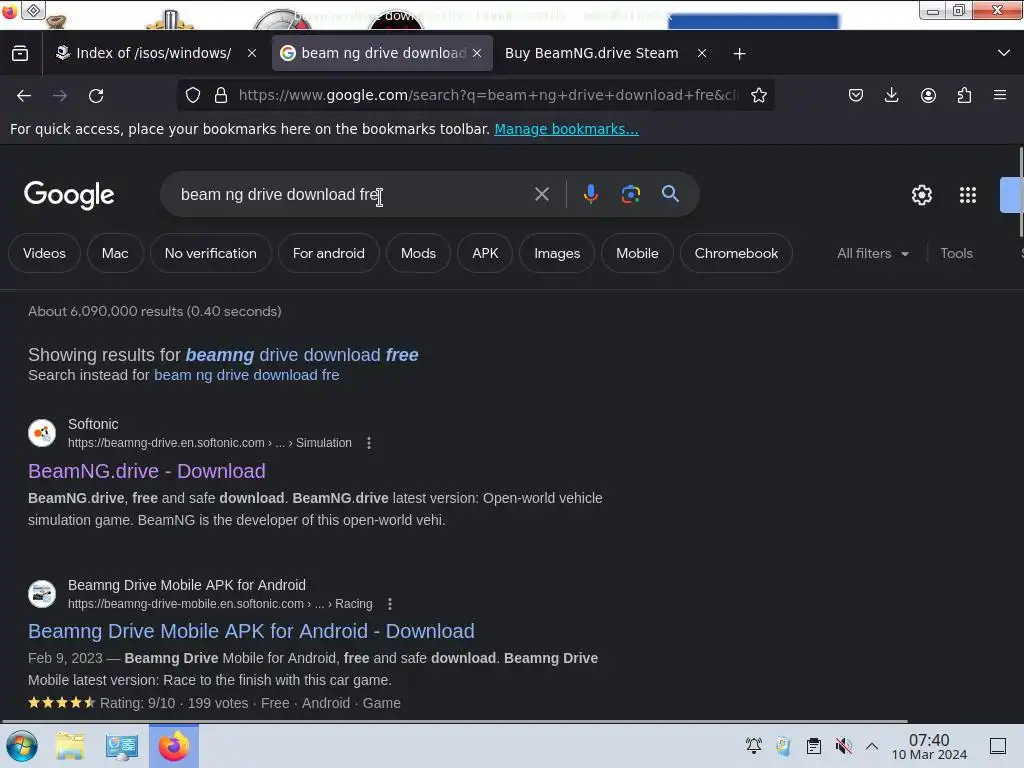Open the taskbar clock showing 07:40
1024x768 pixels.
(x=929, y=746)
